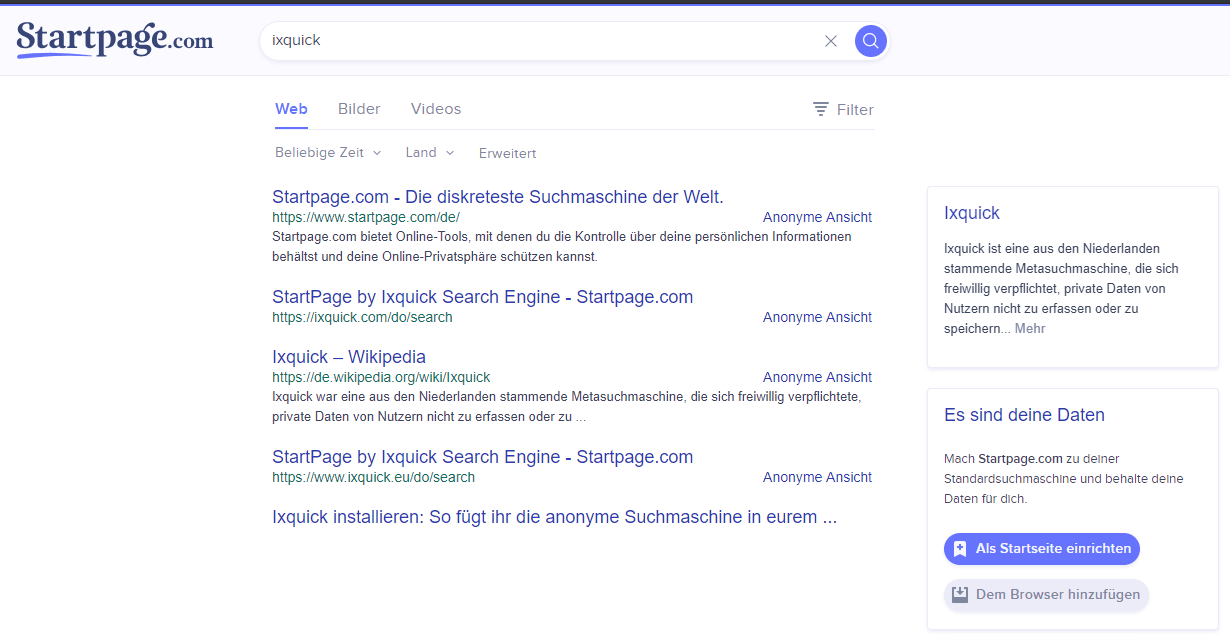1230x640 pixels.
Task: Click the Ixquick heading in the info panel
Action: pyautogui.click(x=972, y=213)
